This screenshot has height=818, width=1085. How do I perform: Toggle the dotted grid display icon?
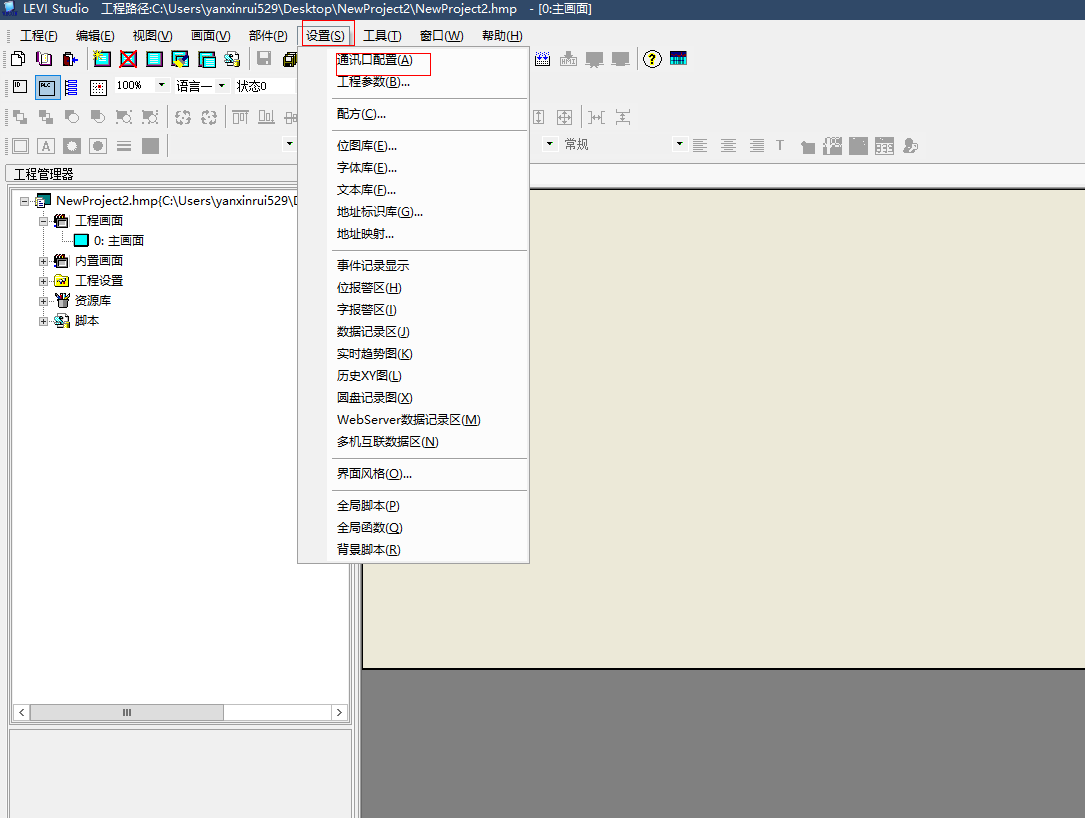[98, 87]
